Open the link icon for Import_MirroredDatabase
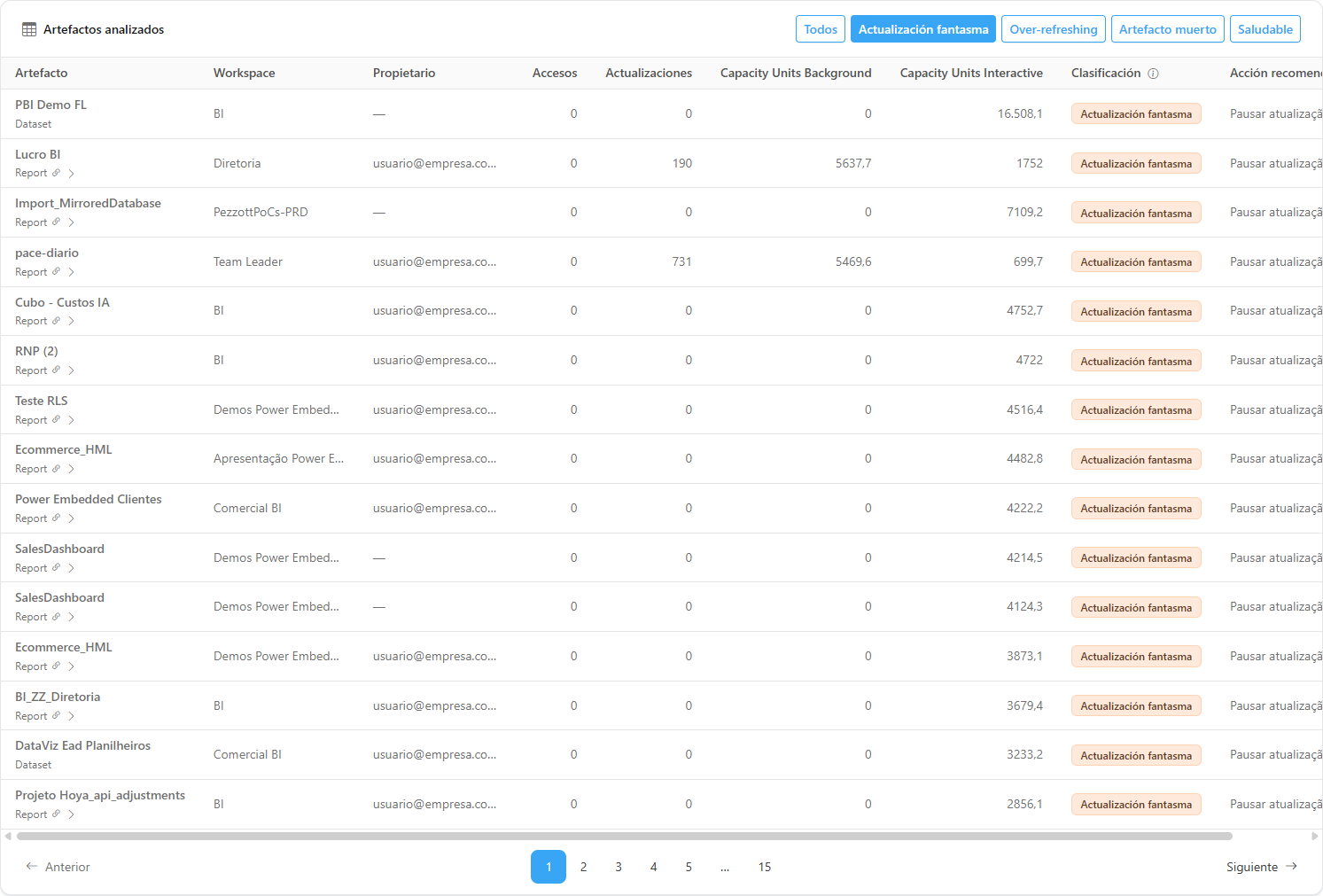Screen dimensions: 1323x896 click(x=56, y=222)
